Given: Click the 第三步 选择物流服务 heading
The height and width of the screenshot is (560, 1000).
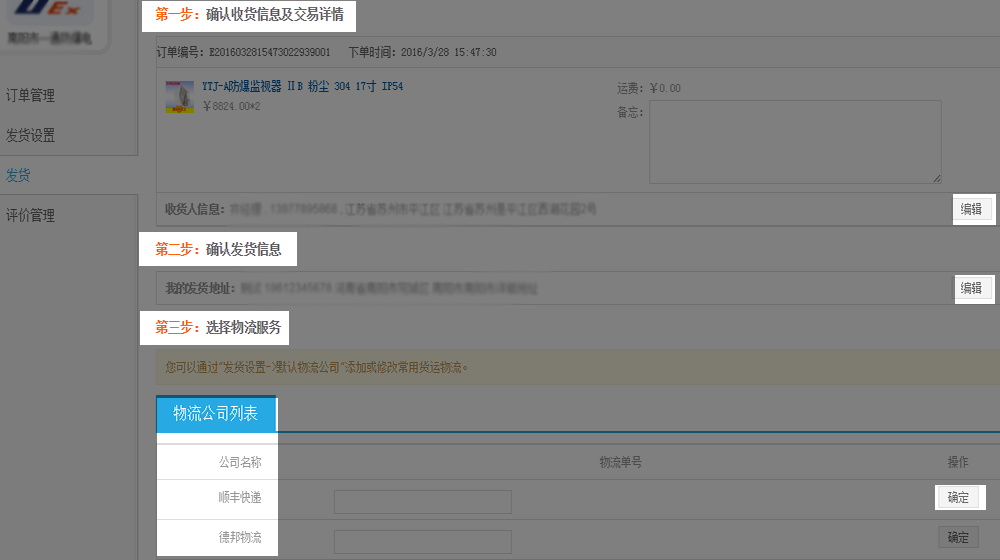Looking at the screenshot, I should [218, 327].
